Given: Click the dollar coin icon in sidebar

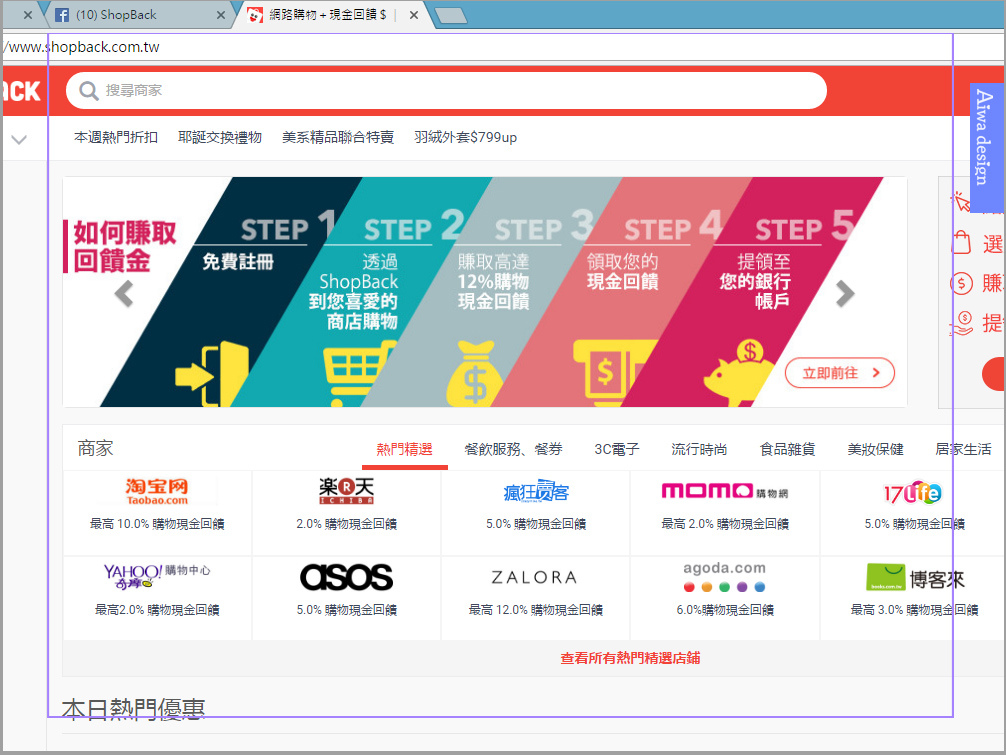Looking at the screenshot, I should pos(961,283).
